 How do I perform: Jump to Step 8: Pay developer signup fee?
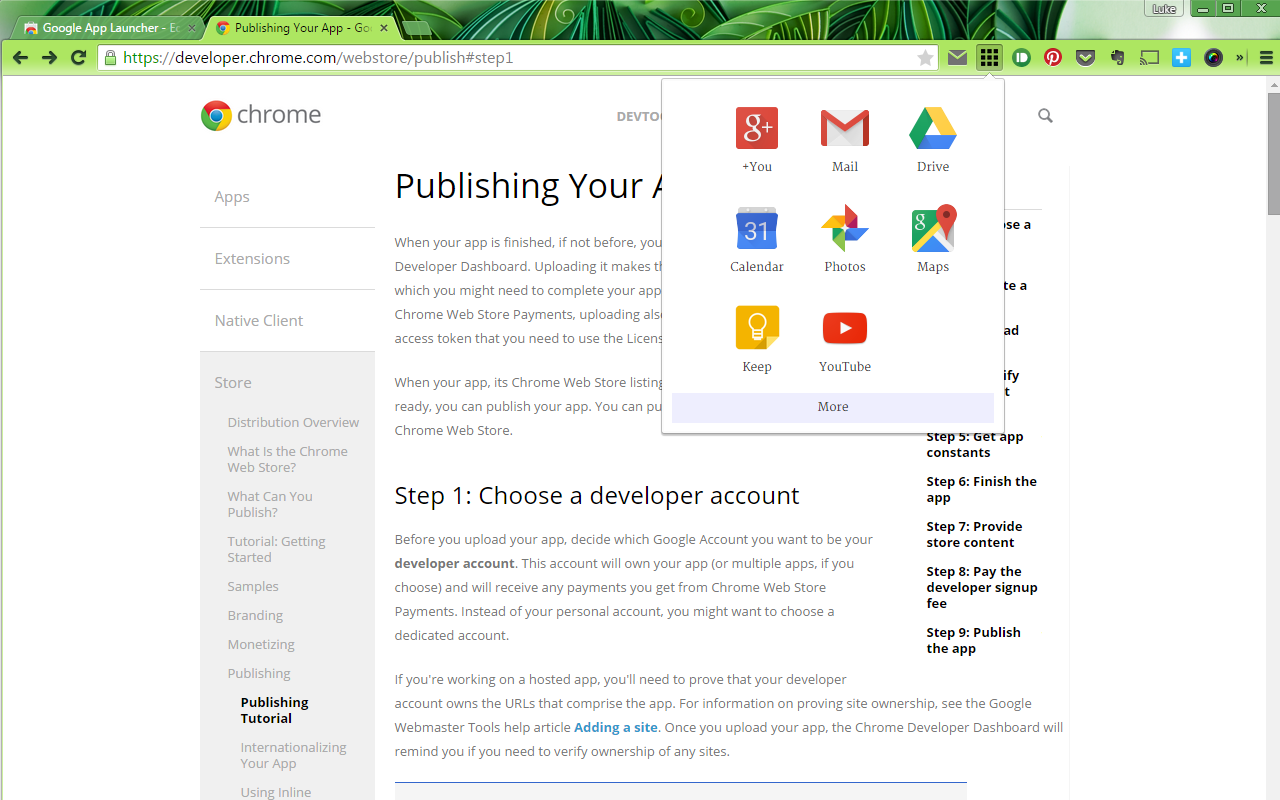coord(982,587)
